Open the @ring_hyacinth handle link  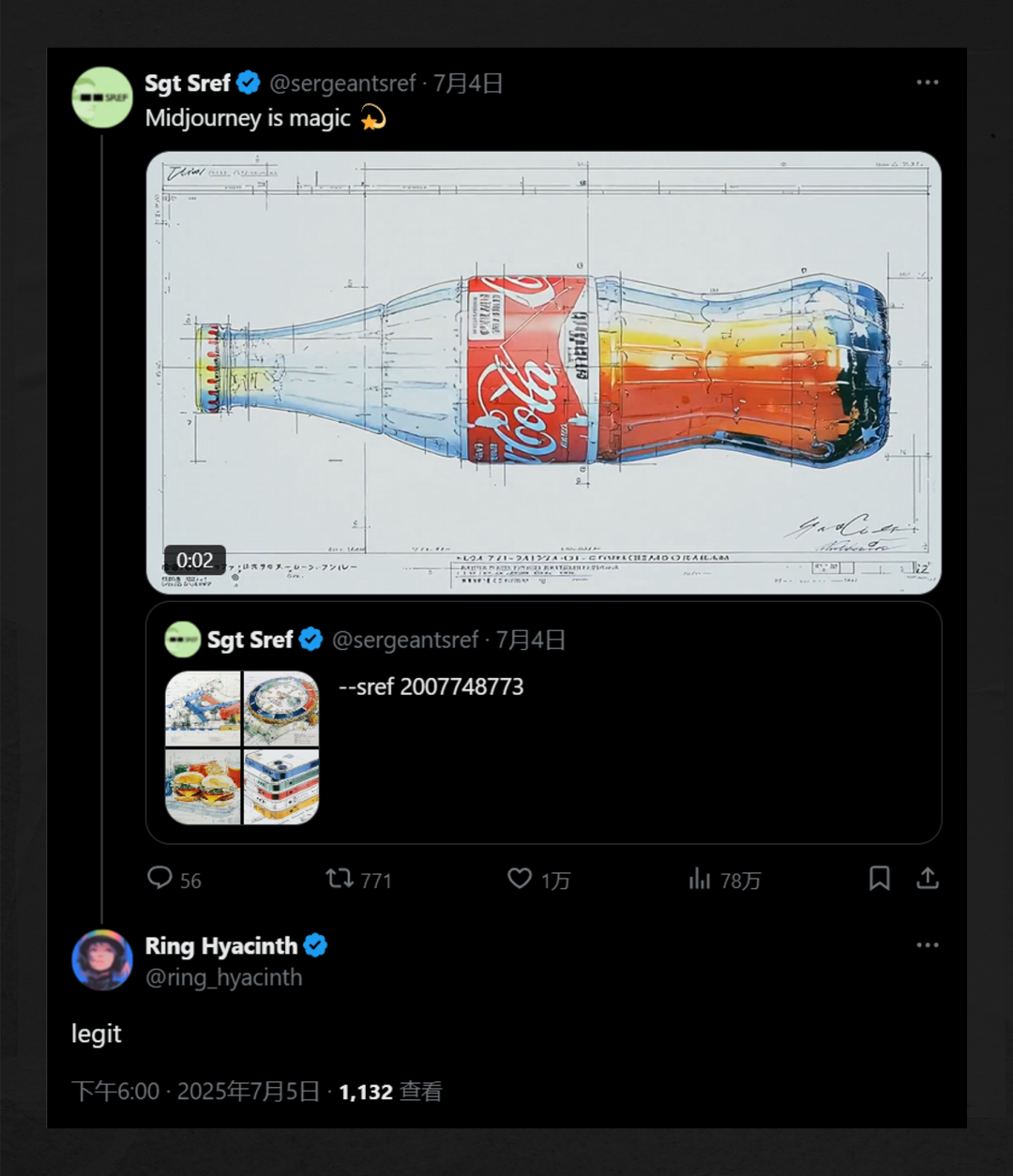coord(224,977)
